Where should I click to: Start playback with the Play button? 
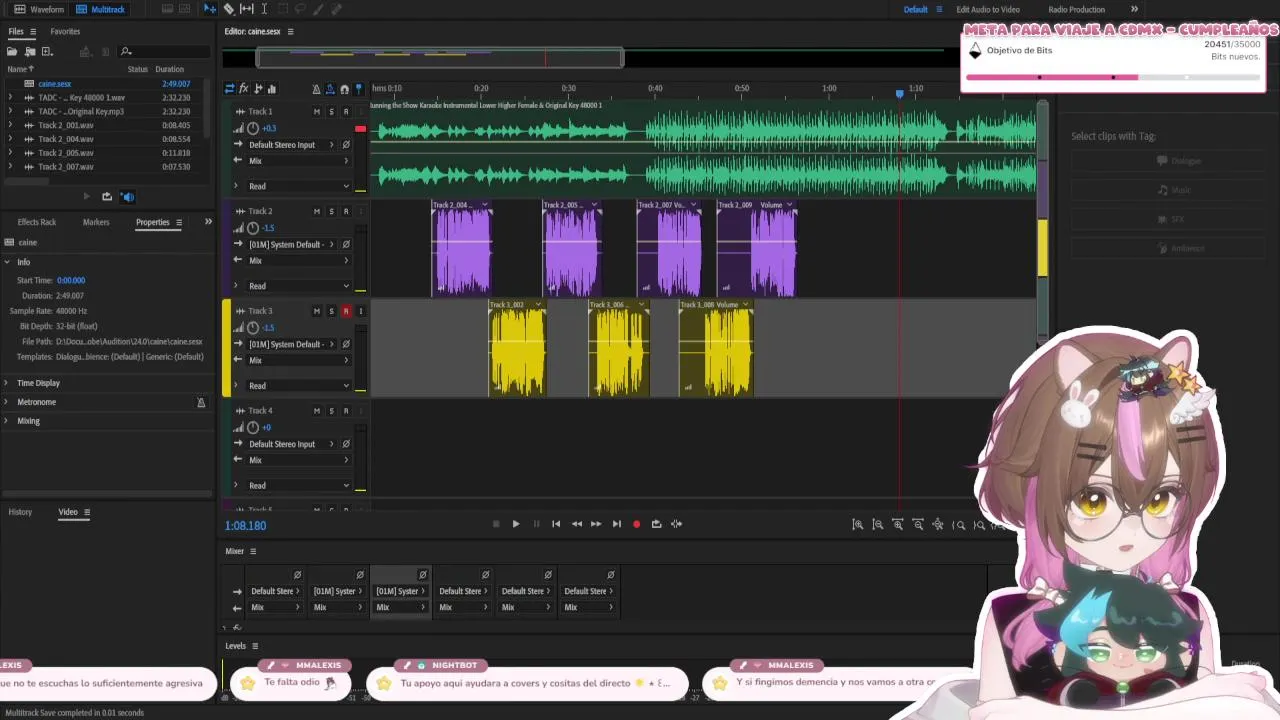(516, 524)
